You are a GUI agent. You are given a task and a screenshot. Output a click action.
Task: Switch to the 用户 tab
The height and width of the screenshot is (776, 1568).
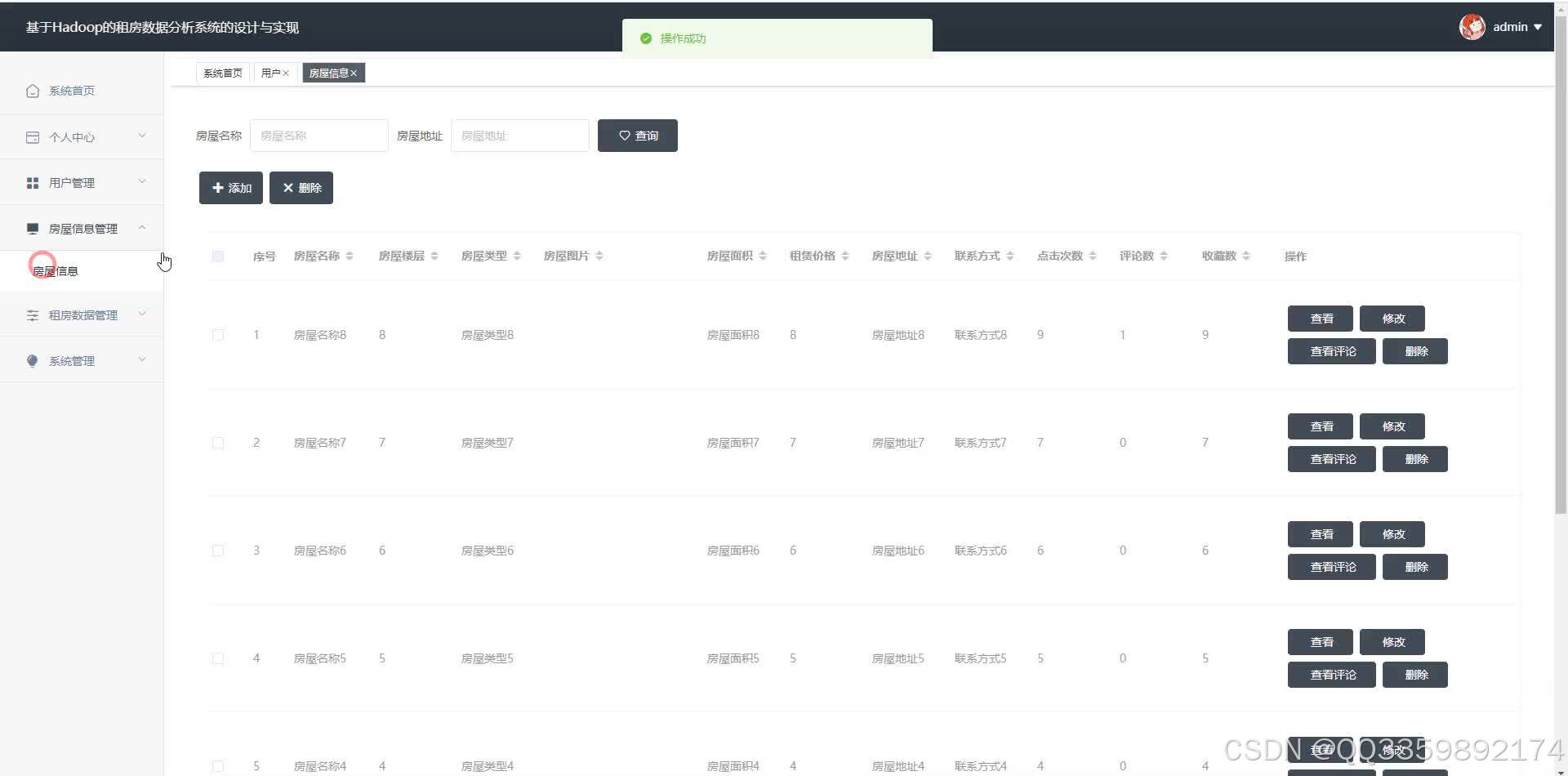point(270,74)
